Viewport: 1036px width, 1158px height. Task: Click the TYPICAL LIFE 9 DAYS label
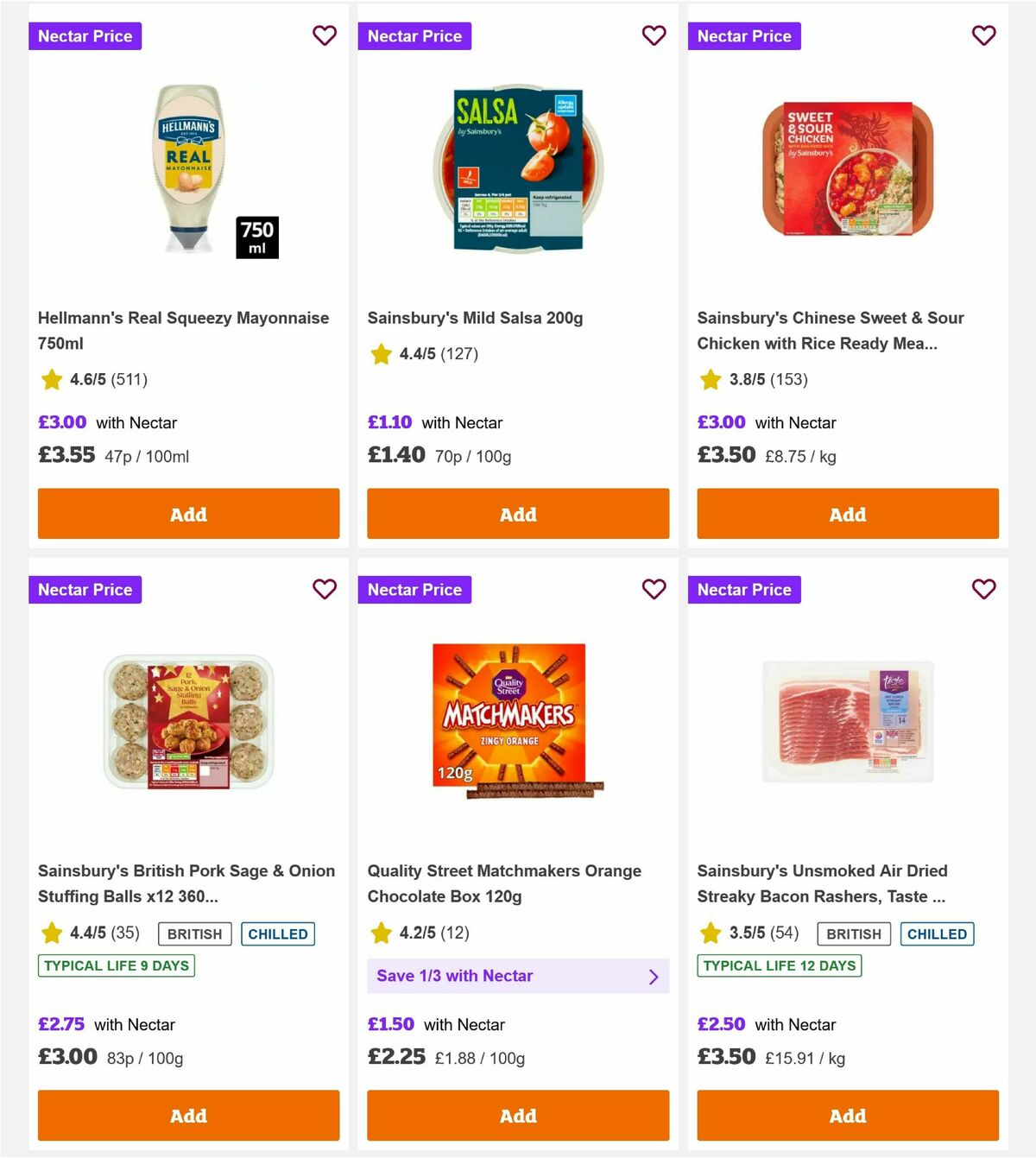(116, 965)
